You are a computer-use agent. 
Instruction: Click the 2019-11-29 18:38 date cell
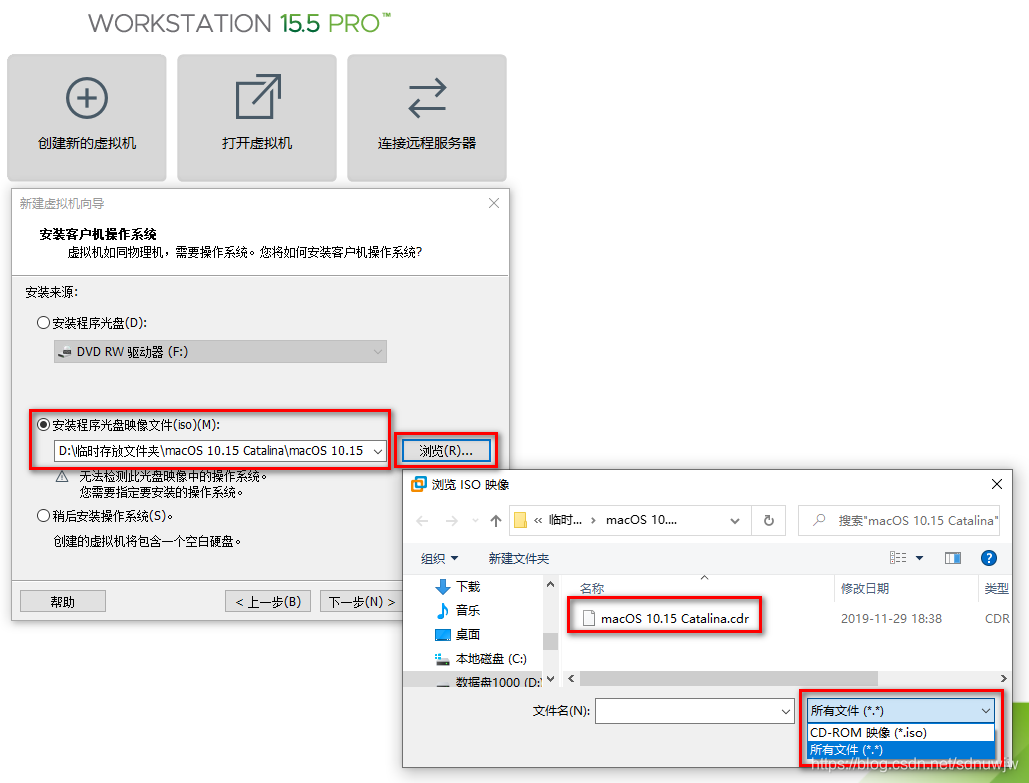(891, 619)
